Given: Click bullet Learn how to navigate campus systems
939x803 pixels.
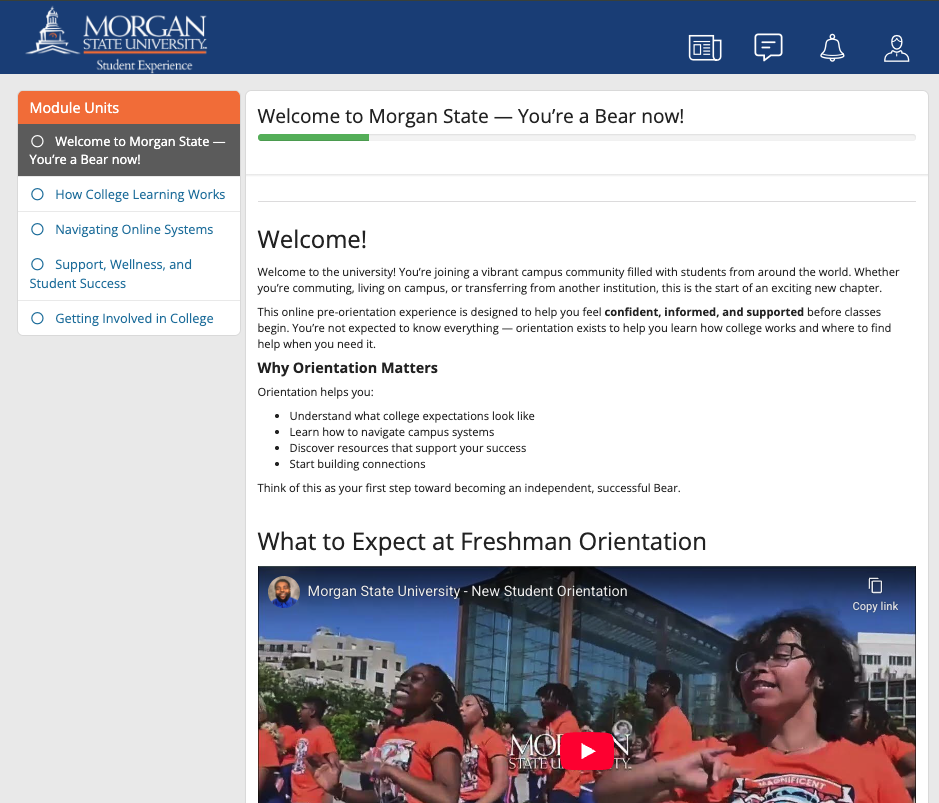Looking at the screenshot, I should click(392, 432).
